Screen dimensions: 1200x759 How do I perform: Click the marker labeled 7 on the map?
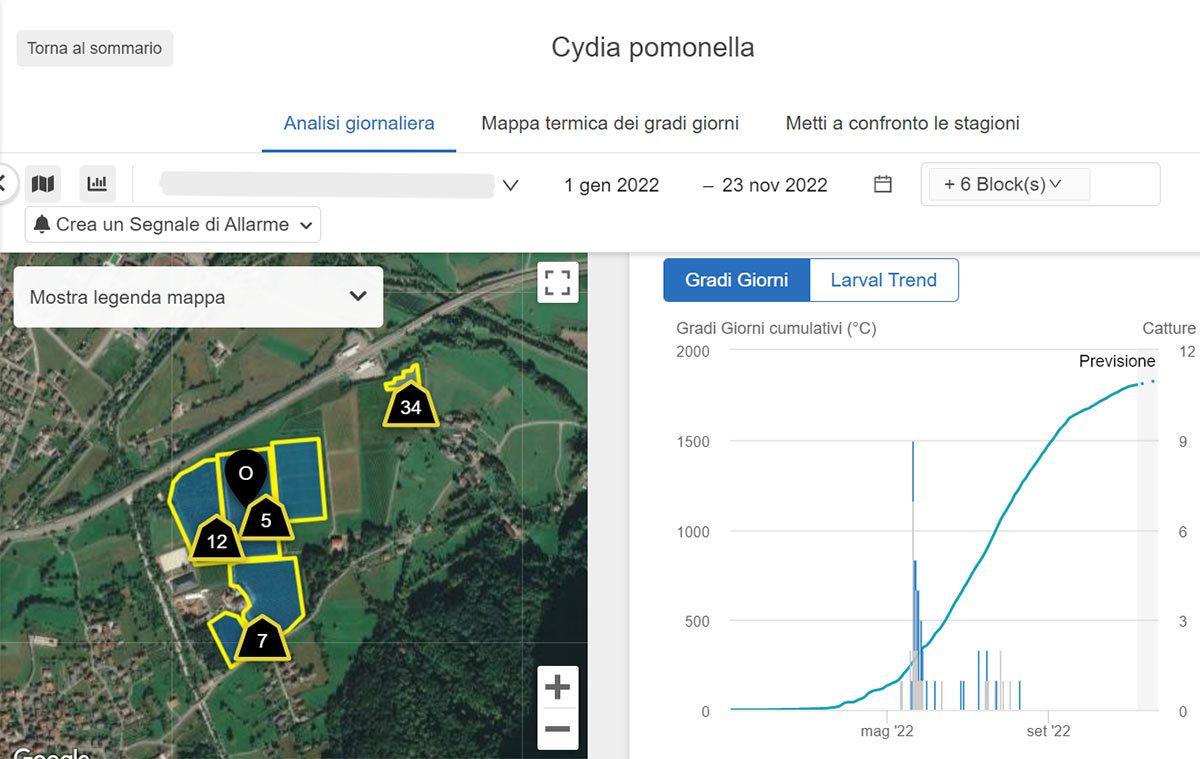coord(262,640)
